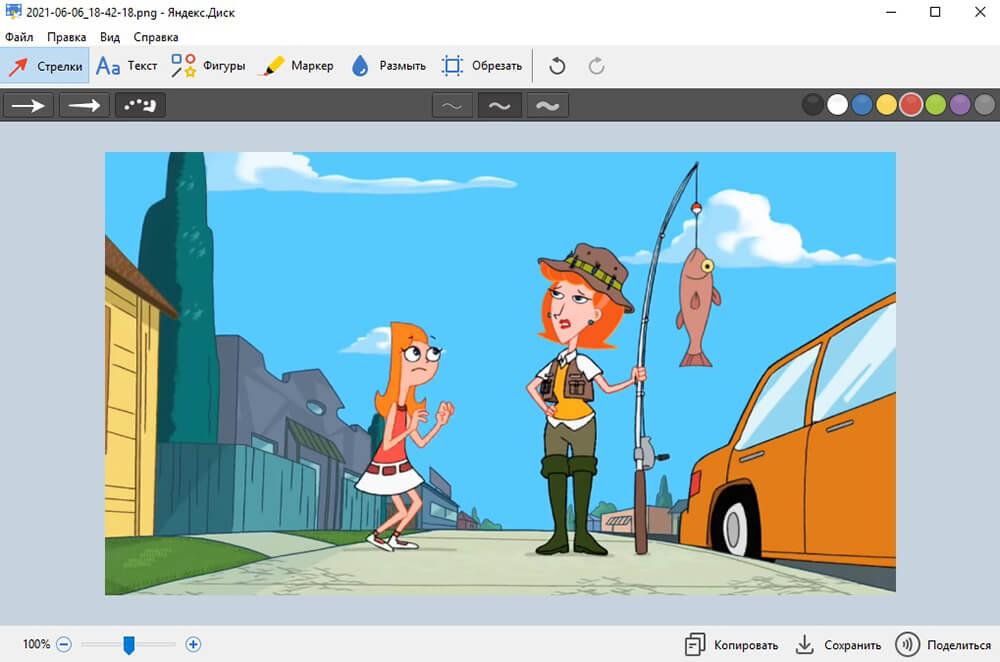This screenshot has width=1000, height=662.
Task: Choose the red color swatch
Action: click(911, 105)
